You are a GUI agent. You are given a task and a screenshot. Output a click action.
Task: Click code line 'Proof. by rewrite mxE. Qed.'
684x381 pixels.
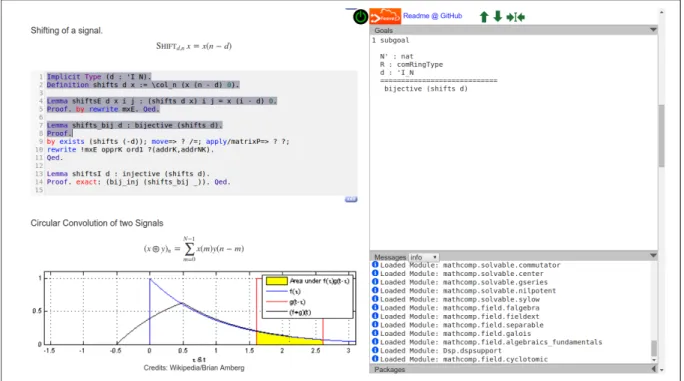[x=103, y=109]
